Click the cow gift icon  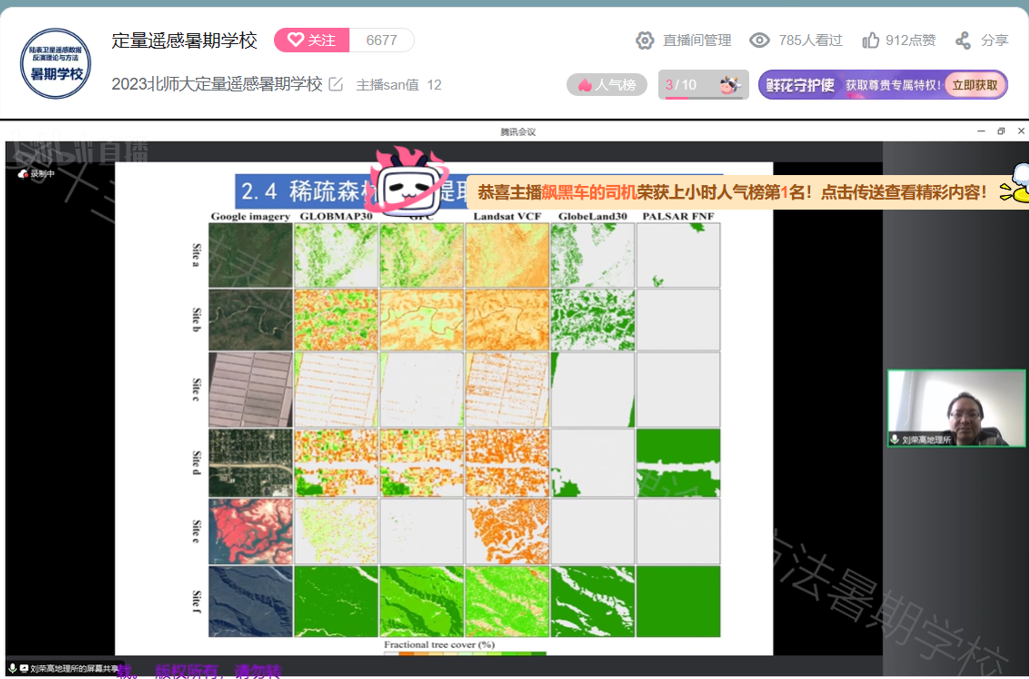click(x=729, y=85)
